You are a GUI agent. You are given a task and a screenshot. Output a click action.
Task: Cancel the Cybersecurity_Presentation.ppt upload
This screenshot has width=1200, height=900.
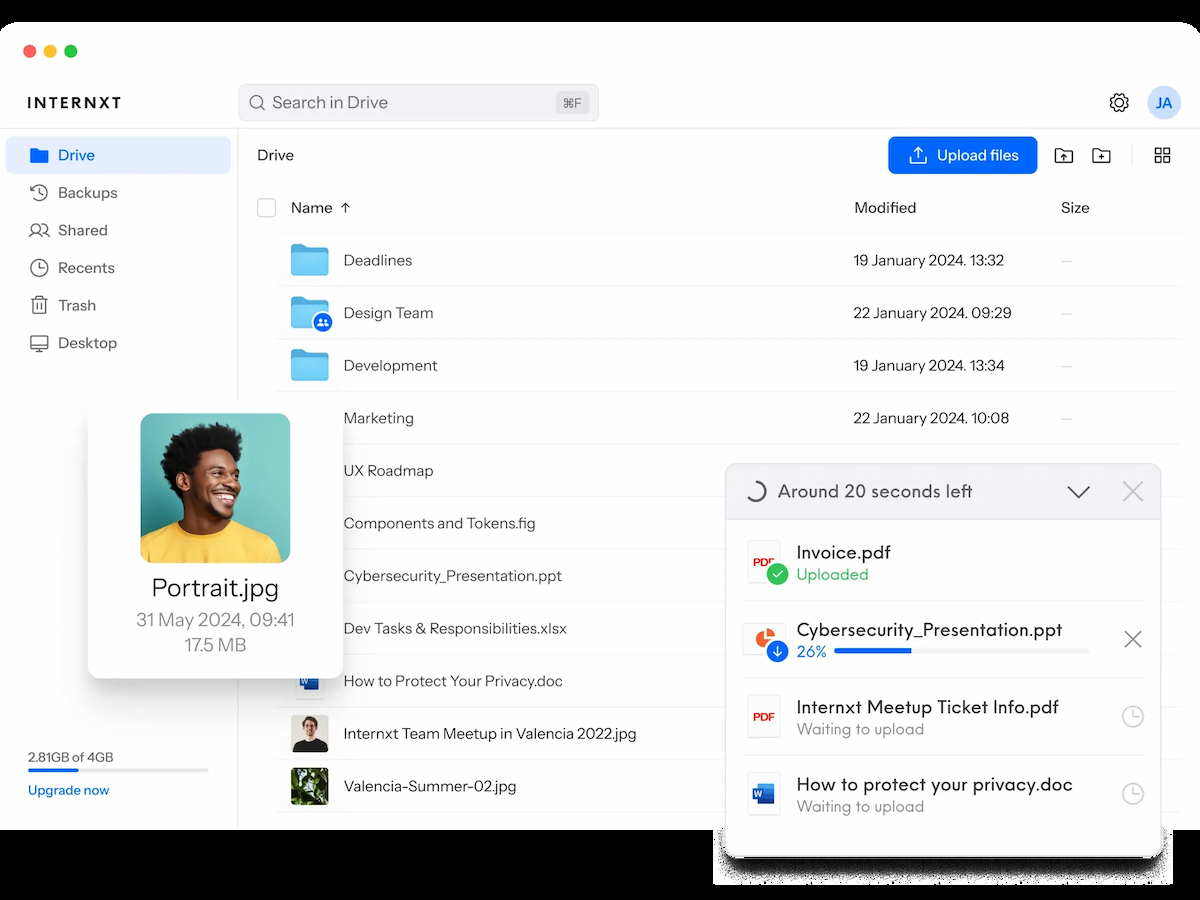click(x=1132, y=639)
